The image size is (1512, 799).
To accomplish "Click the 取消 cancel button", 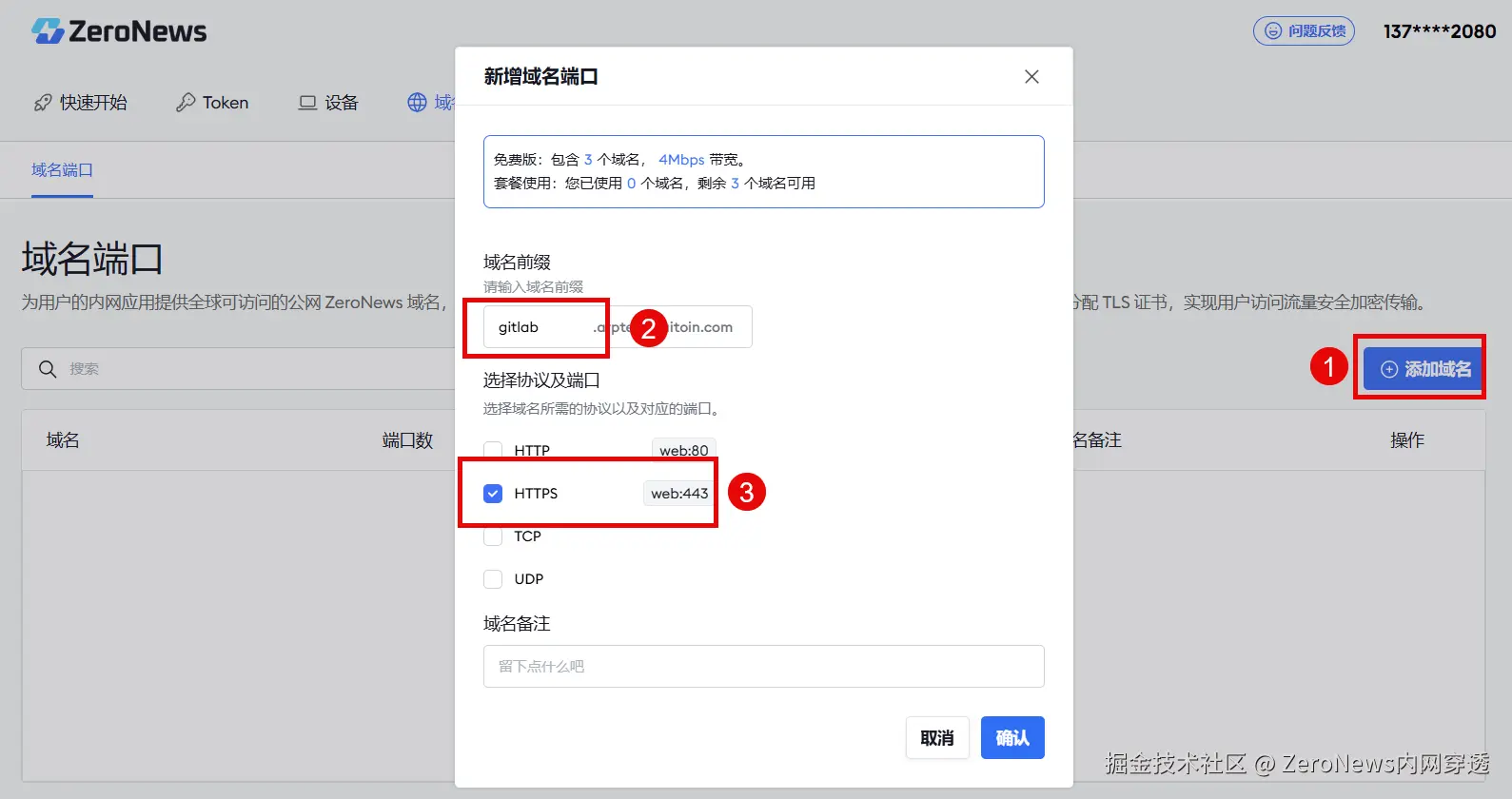I will 937,738.
